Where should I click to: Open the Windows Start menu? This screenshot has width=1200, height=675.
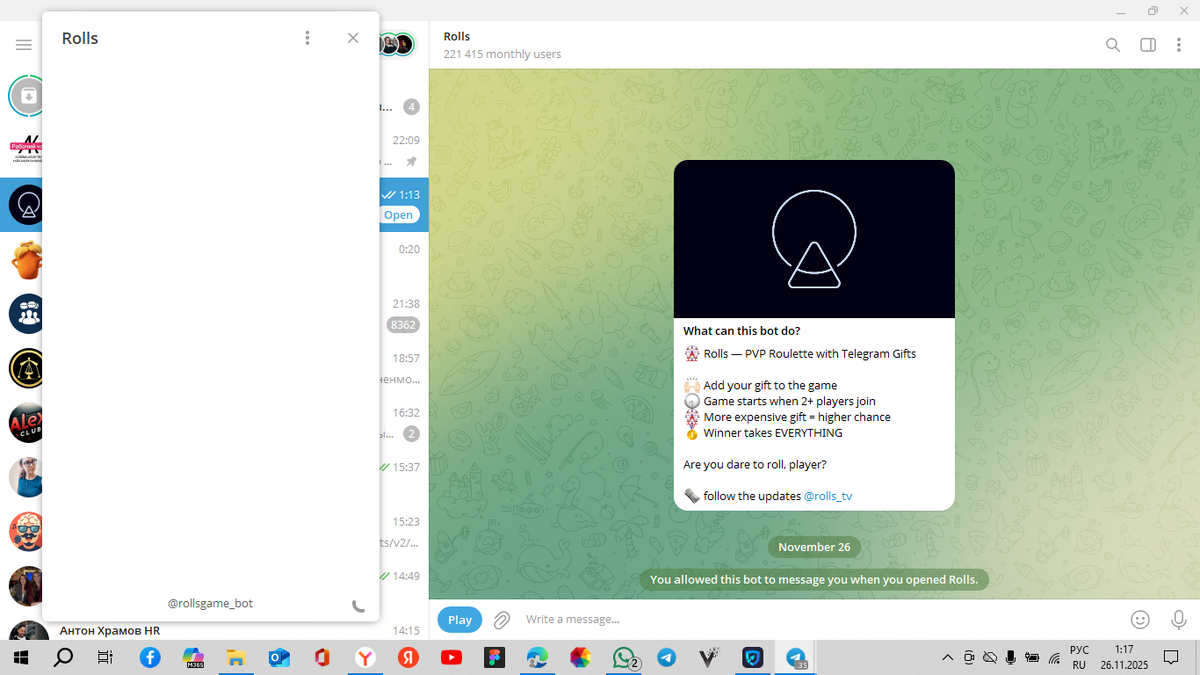(19, 658)
